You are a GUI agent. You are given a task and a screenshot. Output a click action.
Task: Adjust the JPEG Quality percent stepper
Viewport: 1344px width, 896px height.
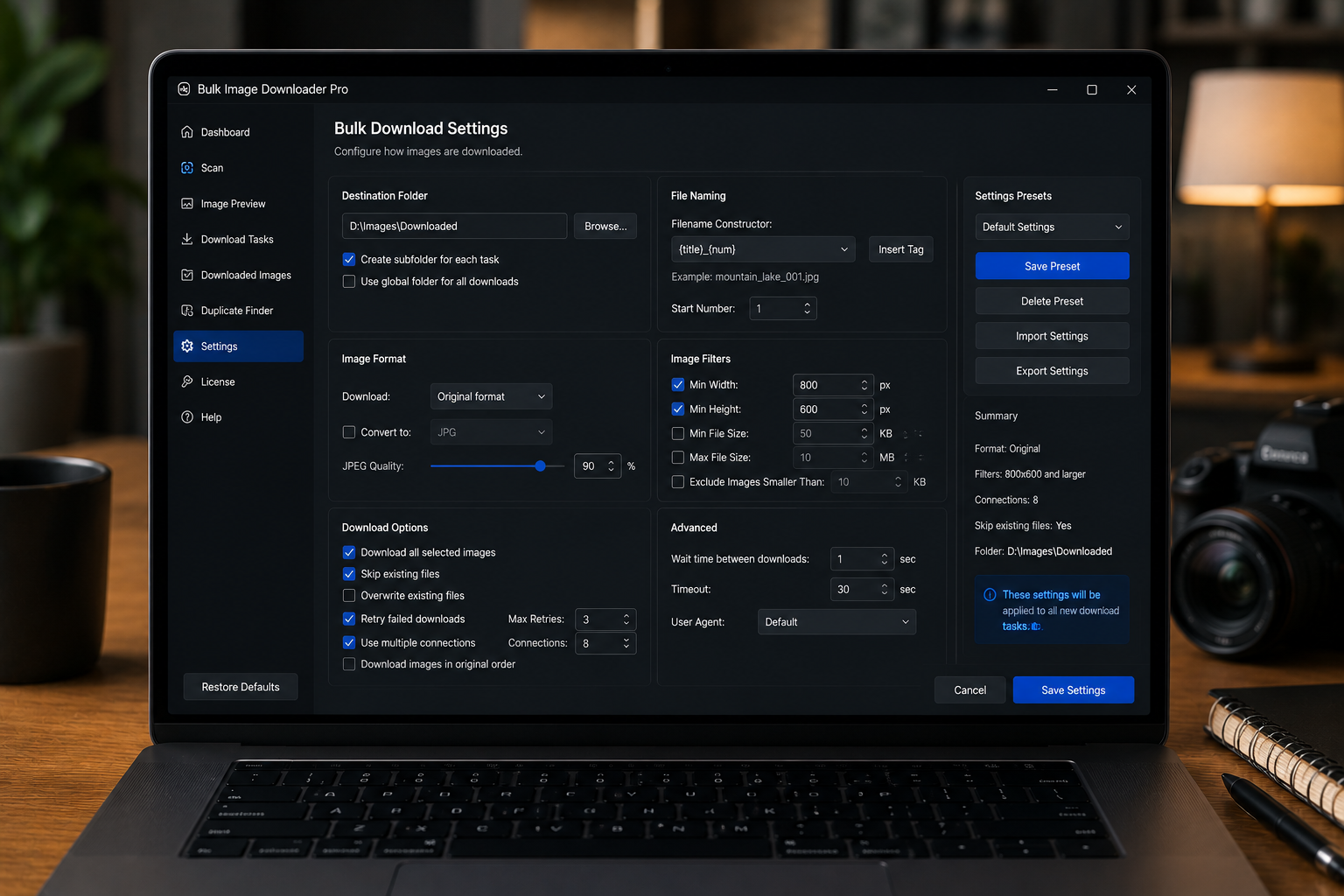click(611, 466)
